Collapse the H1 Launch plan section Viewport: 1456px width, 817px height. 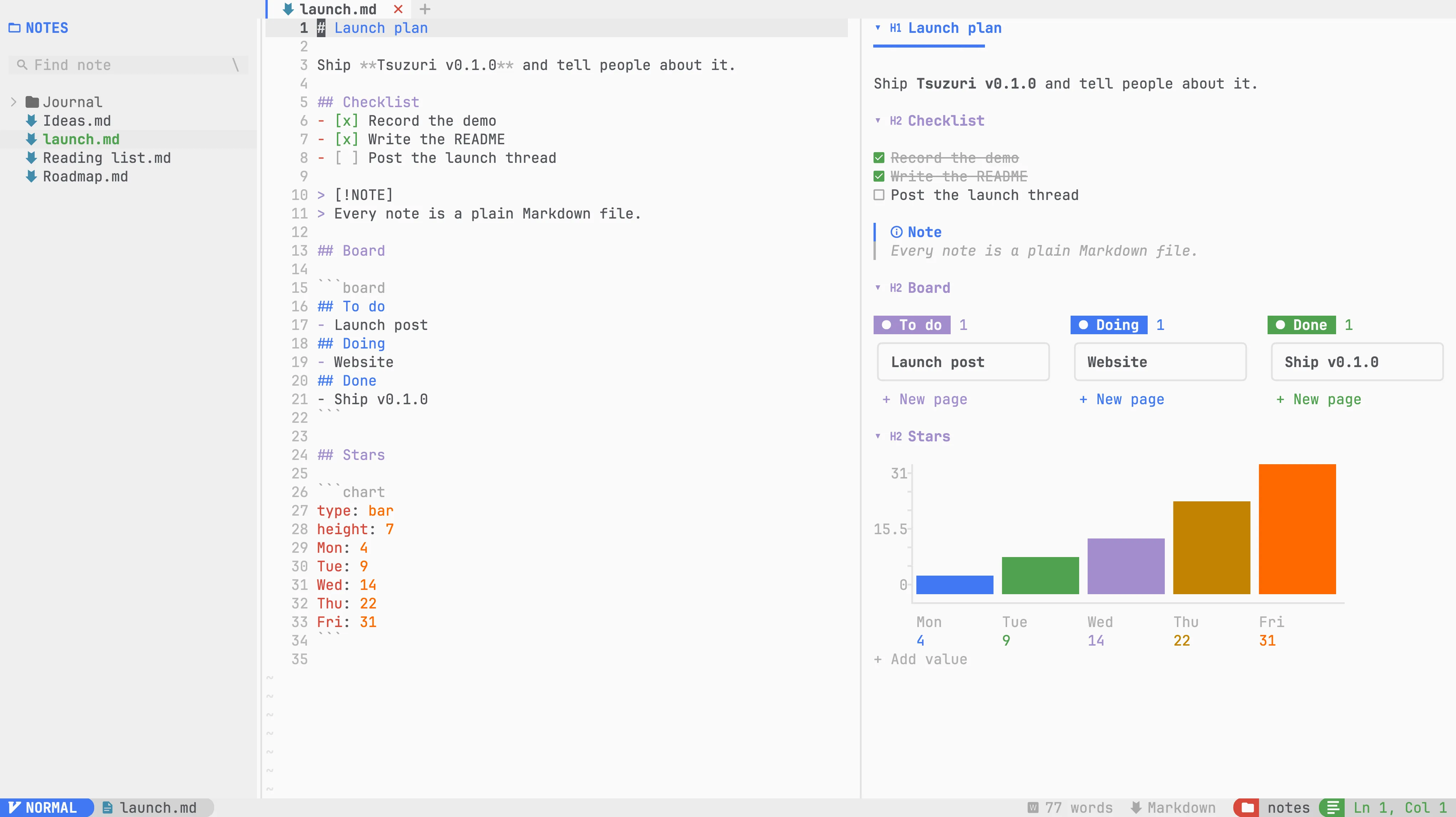[878, 28]
